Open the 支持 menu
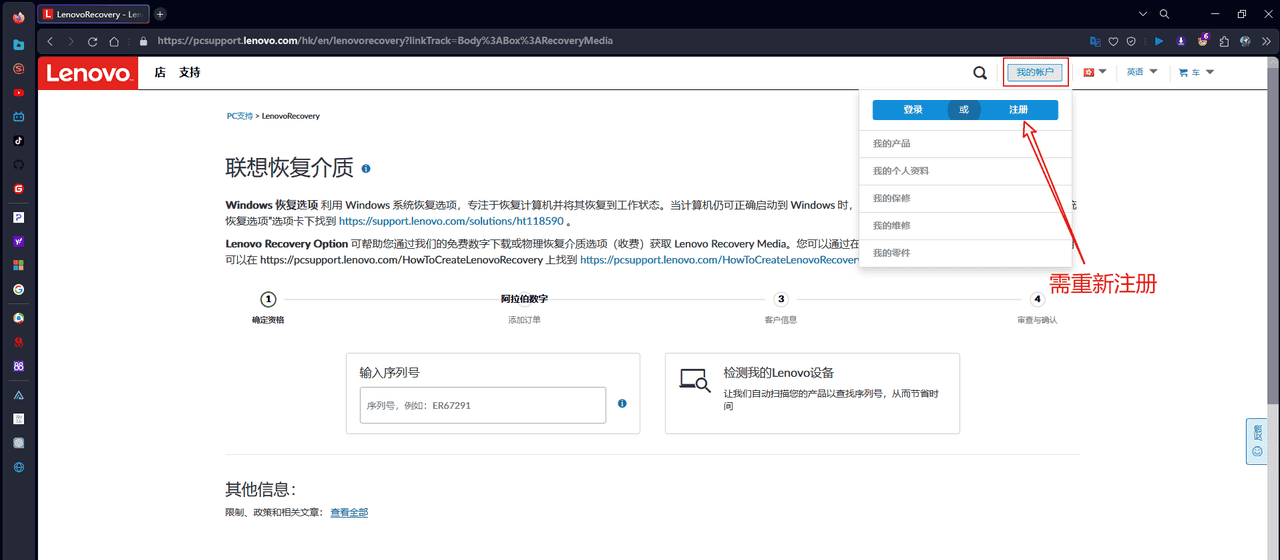 (190, 73)
